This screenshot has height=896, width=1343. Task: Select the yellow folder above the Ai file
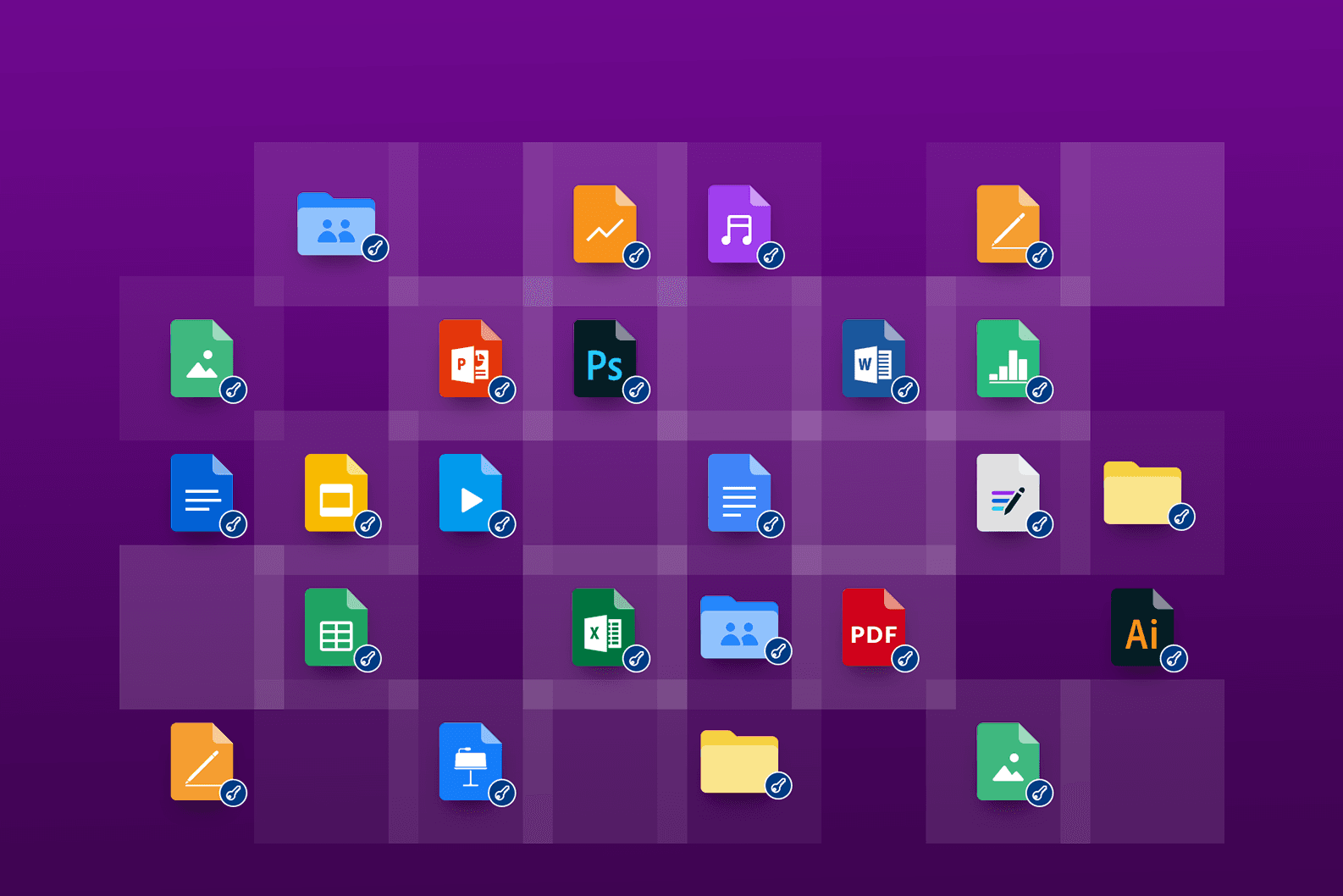point(1142,493)
